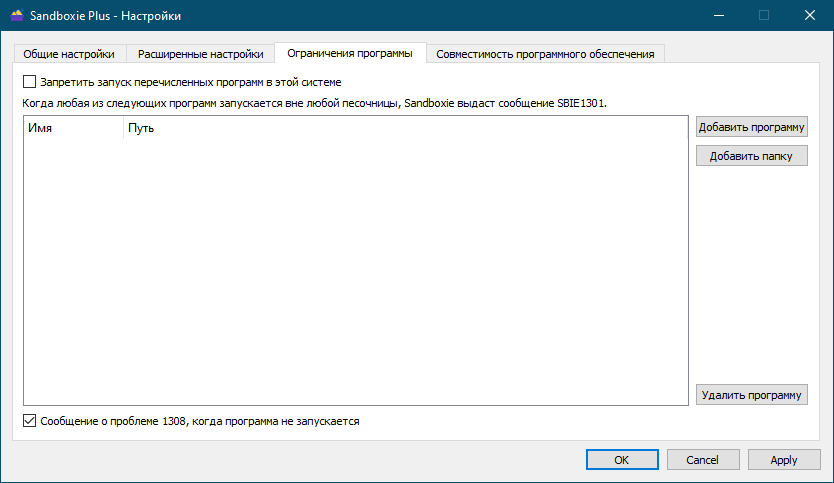
Task: Click the Sandboxie Plus title bar icon
Action: click(x=17, y=15)
